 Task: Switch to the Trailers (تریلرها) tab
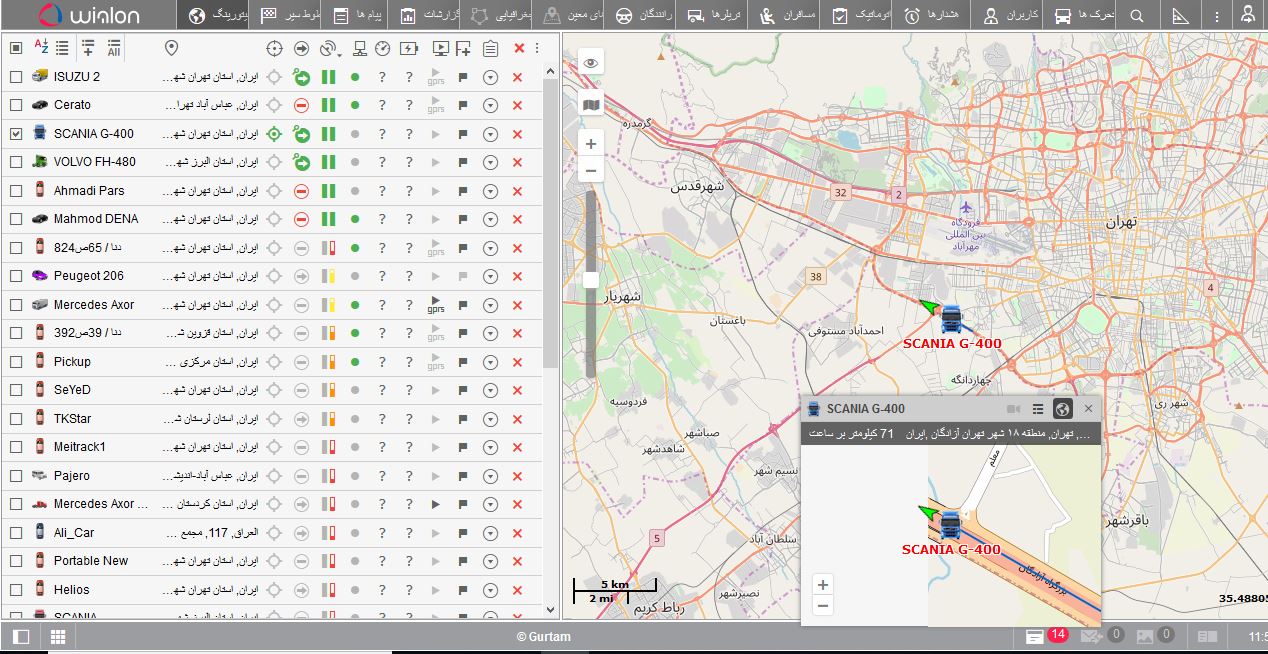713,15
